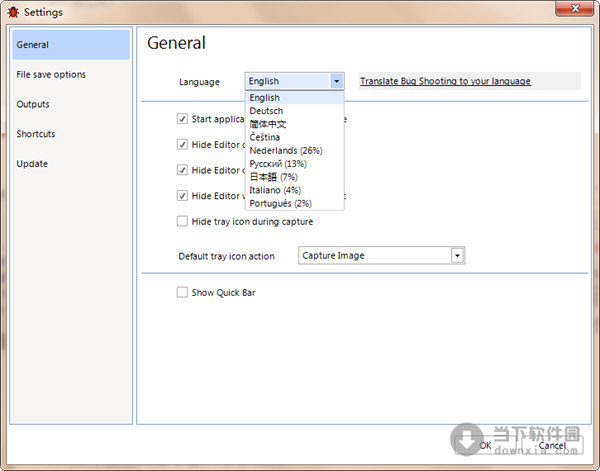600x471 pixels.
Task: Select Čeština in the language list
Action: (265, 137)
